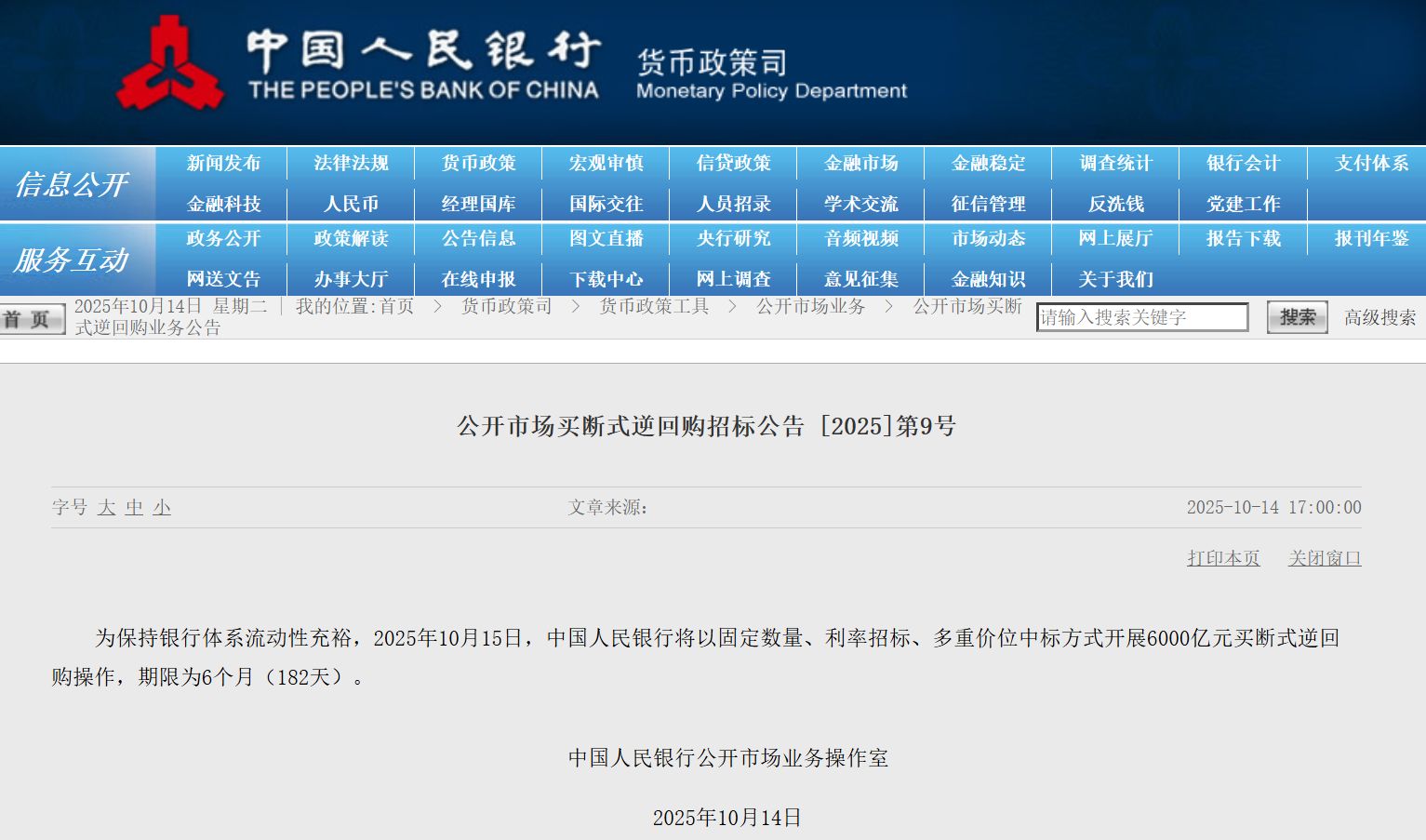Image resolution: width=1426 pixels, height=840 pixels.
Task: Click the search keyword input field
Action: pos(1141,318)
